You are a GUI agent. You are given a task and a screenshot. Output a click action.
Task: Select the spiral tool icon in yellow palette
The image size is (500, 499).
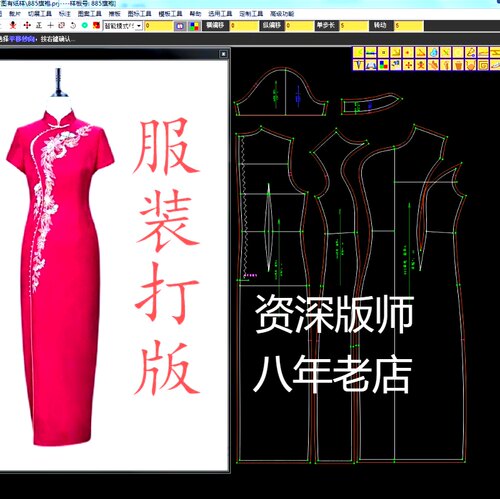point(483,65)
